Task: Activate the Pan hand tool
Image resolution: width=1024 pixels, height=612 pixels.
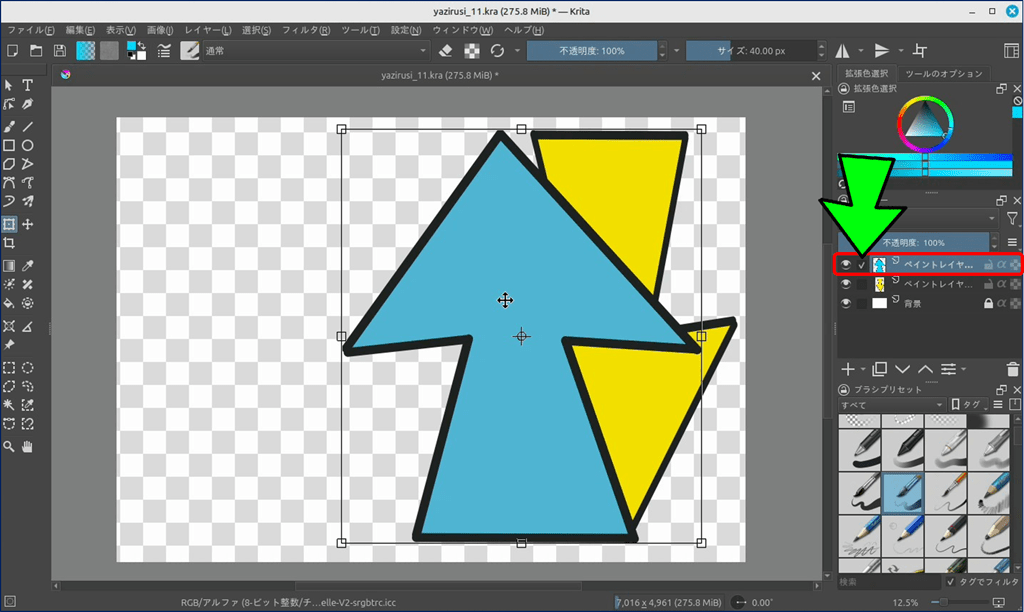Action: coord(28,446)
